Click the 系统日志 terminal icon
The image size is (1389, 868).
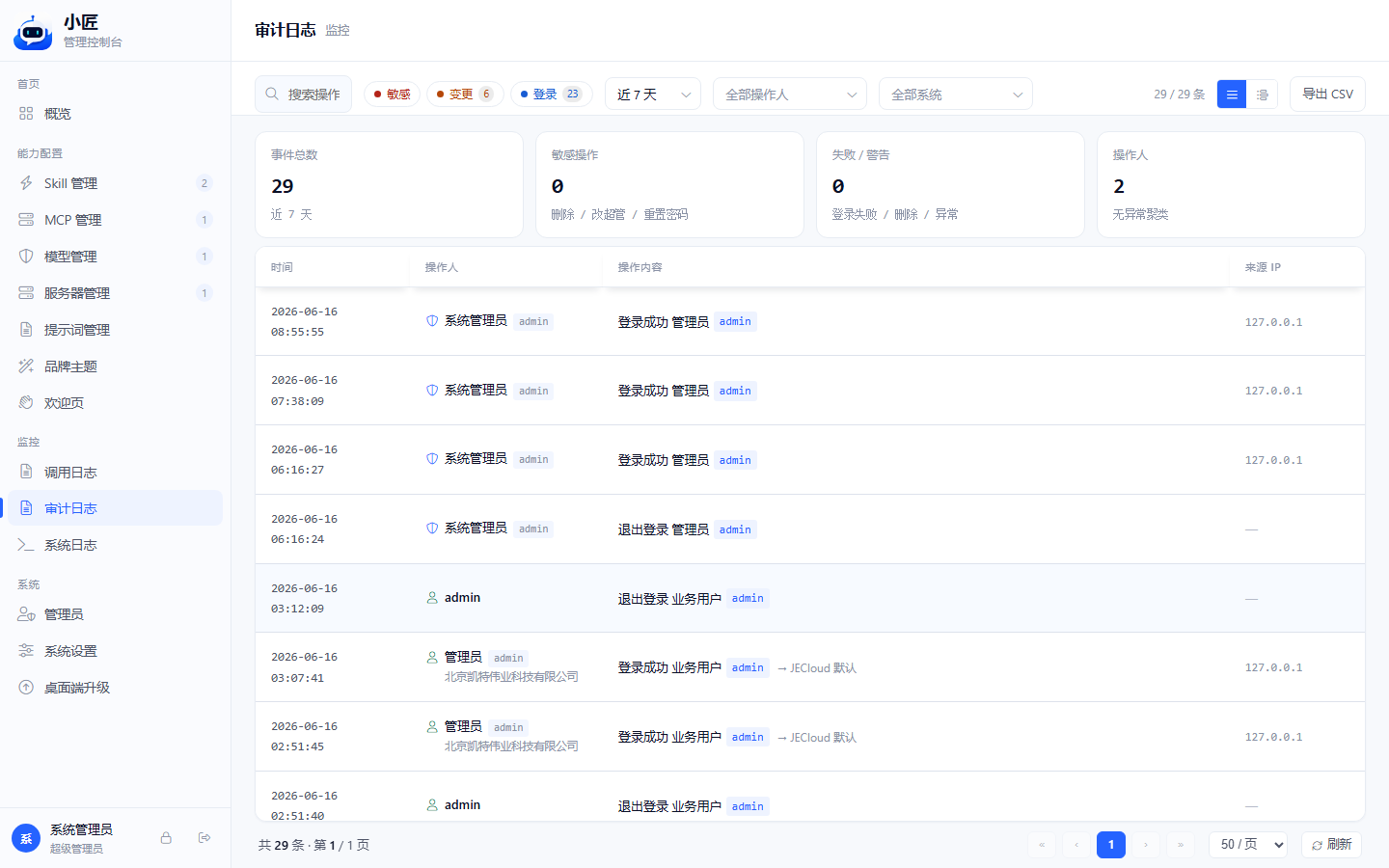(26, 545)
